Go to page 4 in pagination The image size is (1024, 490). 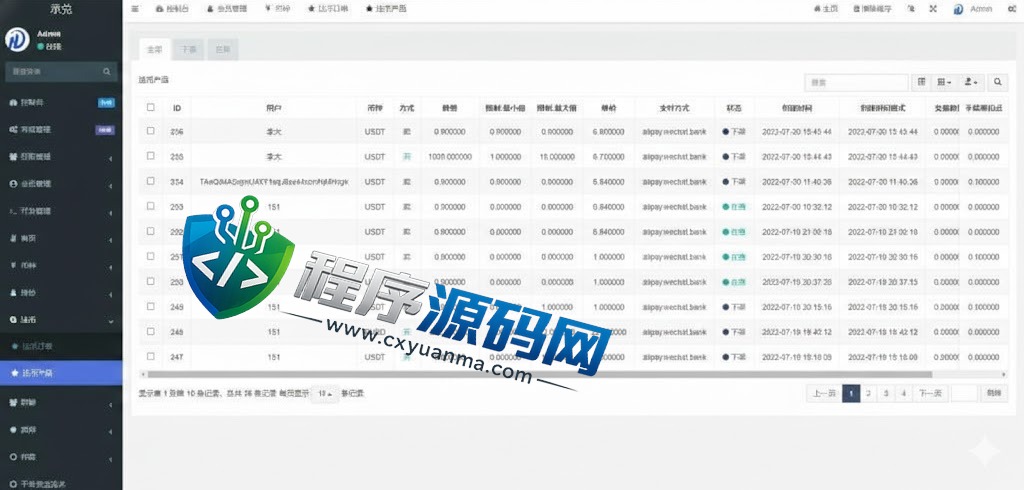pos(903,393)
